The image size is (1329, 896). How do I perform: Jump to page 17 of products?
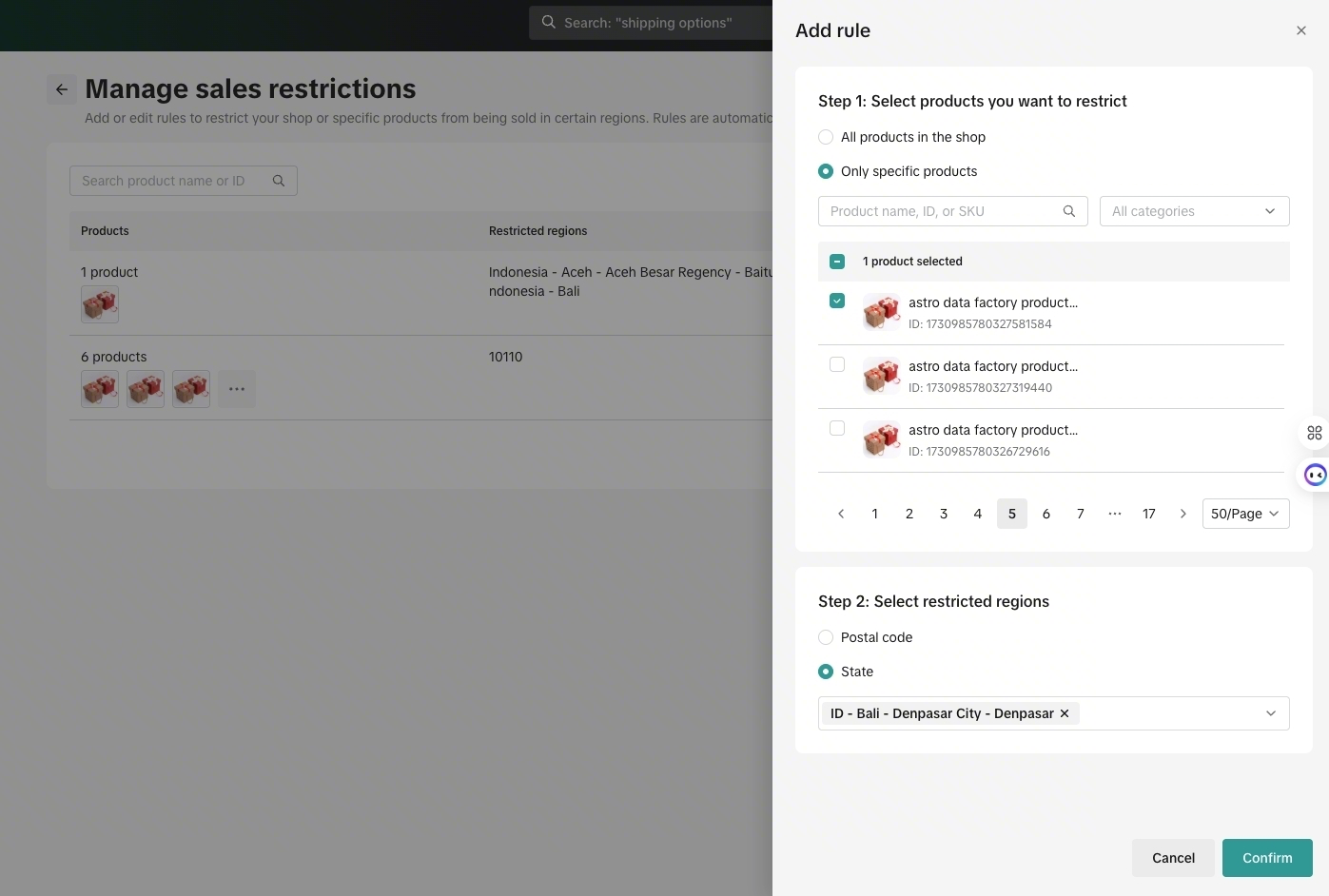(1148, 514)
